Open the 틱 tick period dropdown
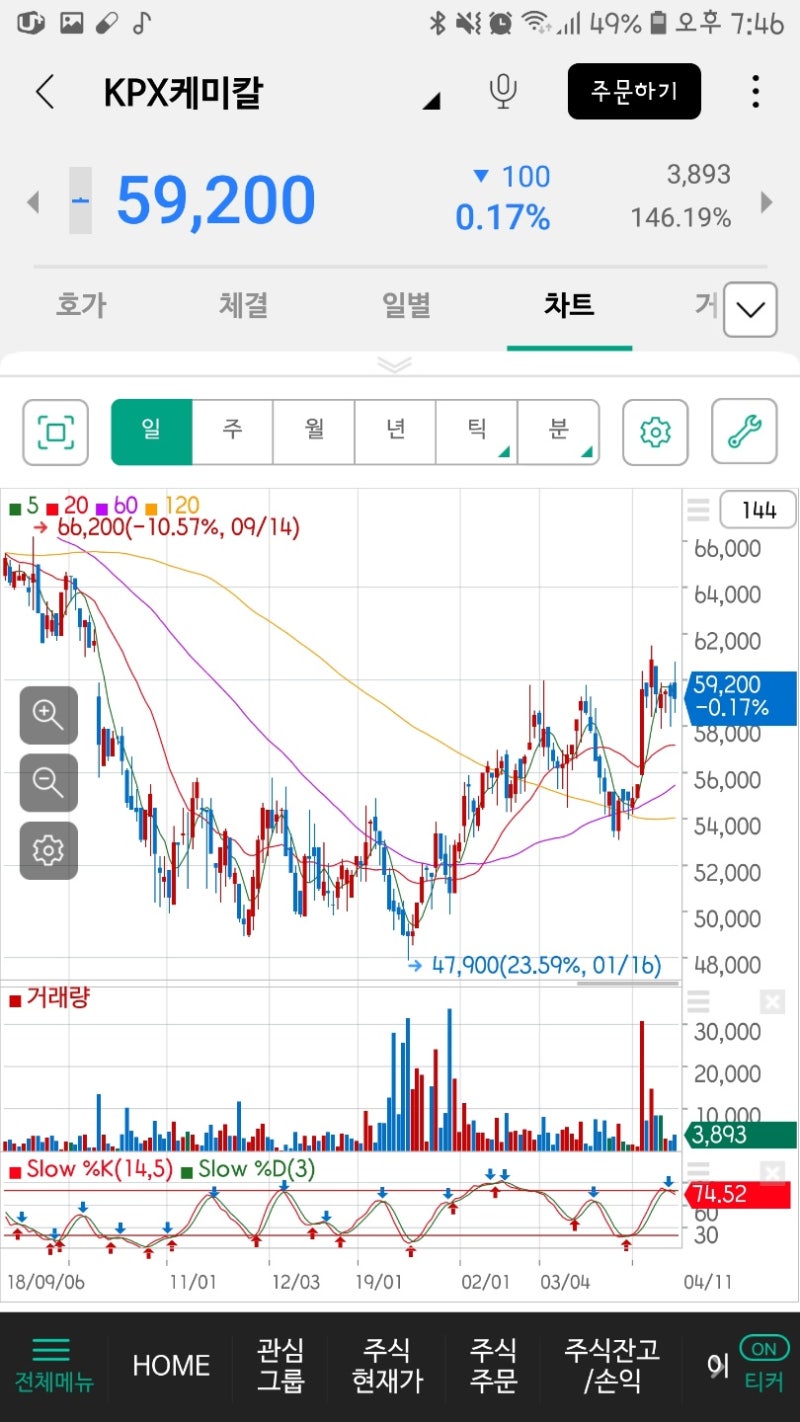 (x=477, y=432)
